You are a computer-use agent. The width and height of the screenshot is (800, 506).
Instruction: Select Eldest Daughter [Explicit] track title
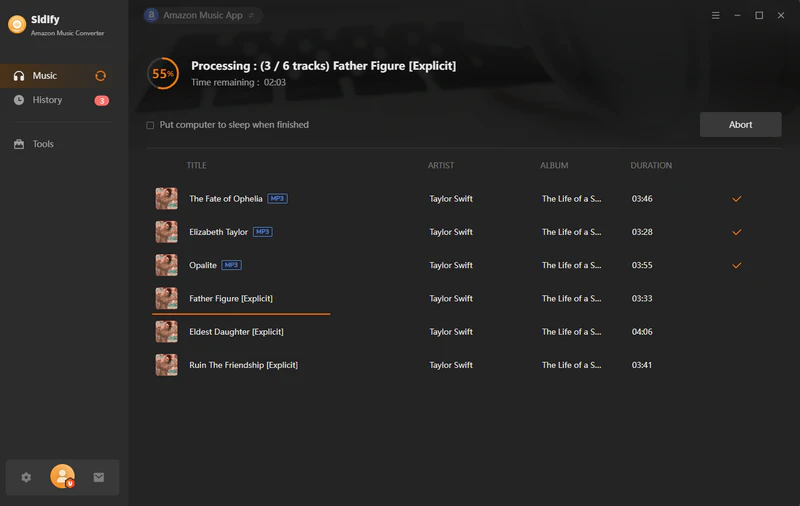pos(236,332)
